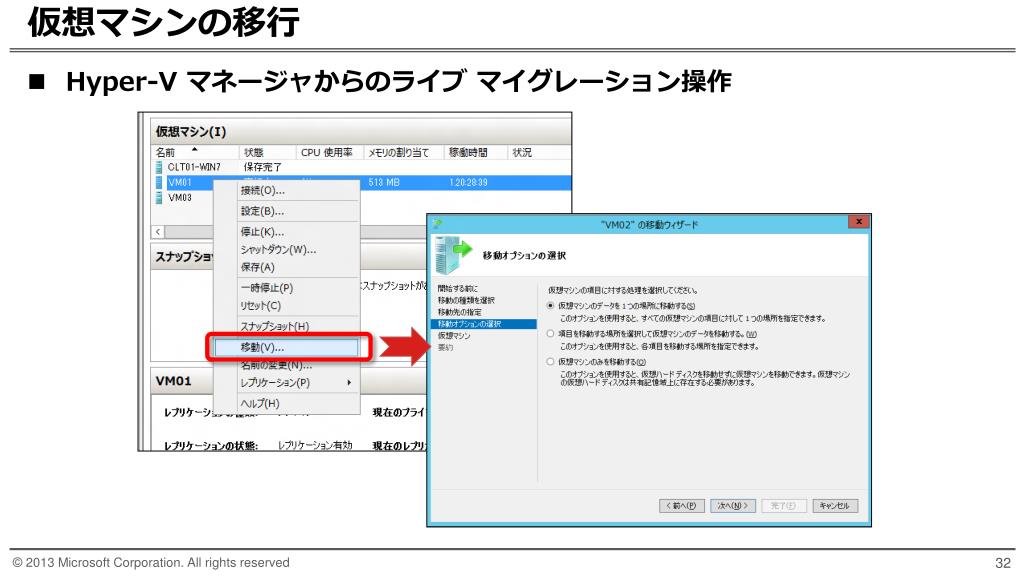Select the VM01 virtual machine row

tap(361, 182)
